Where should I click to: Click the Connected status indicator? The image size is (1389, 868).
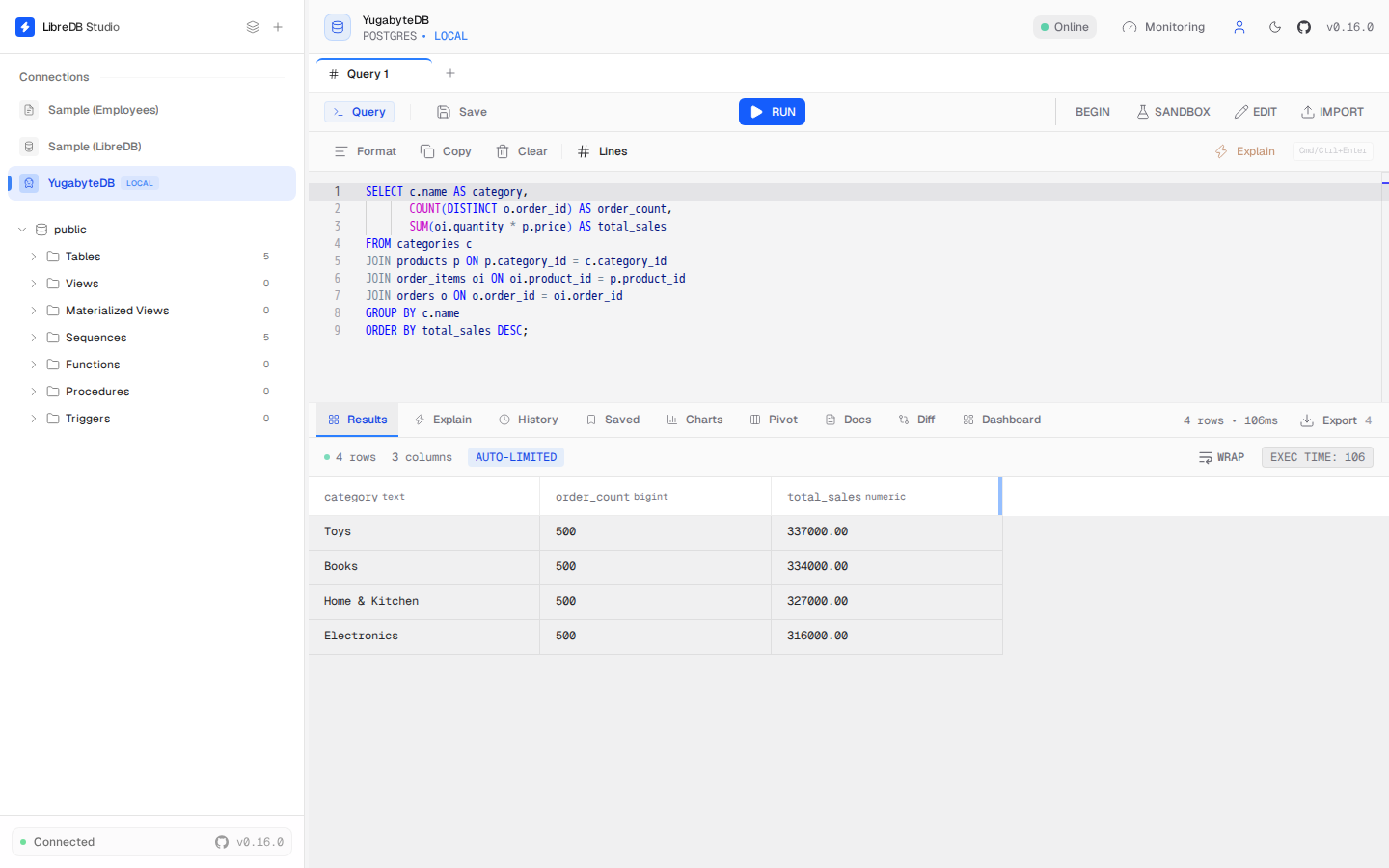coord(58,842)
